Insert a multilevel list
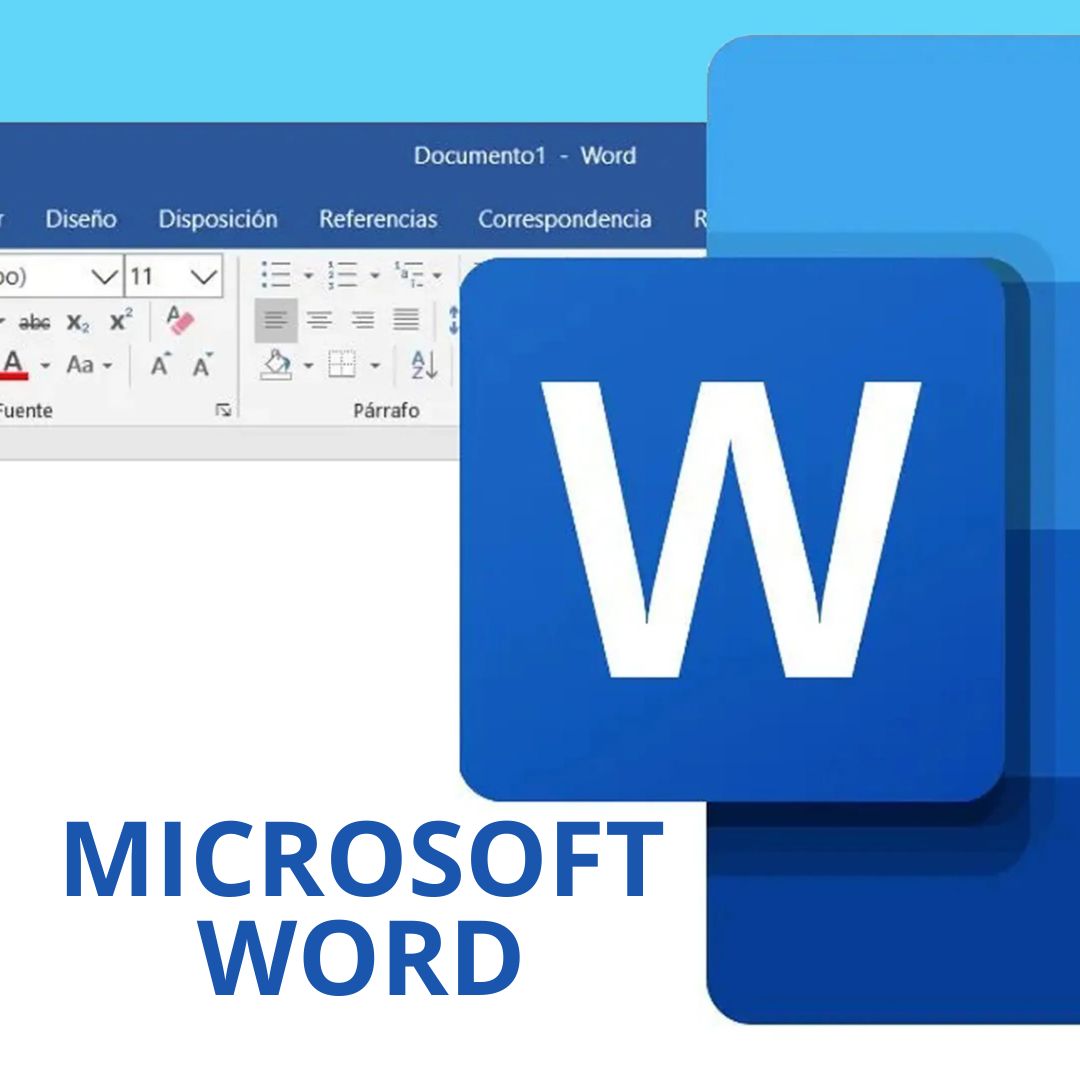The height and width of the screenshot is (1080, 1080). pyautogui.click(x=408, y=274)
